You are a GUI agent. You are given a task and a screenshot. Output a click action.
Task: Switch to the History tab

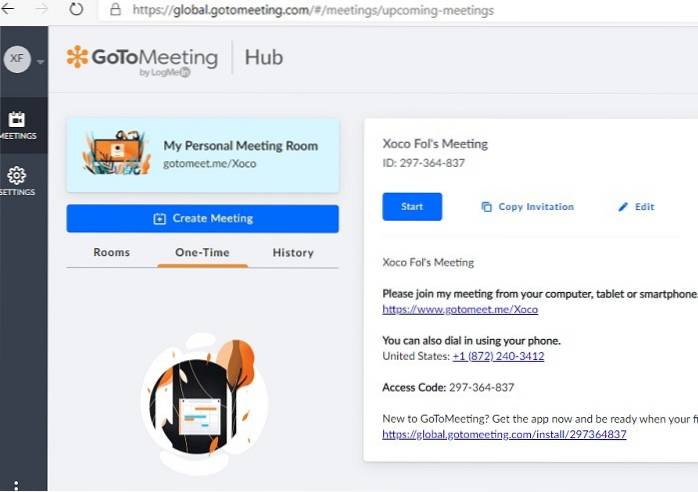click(293, 253)
